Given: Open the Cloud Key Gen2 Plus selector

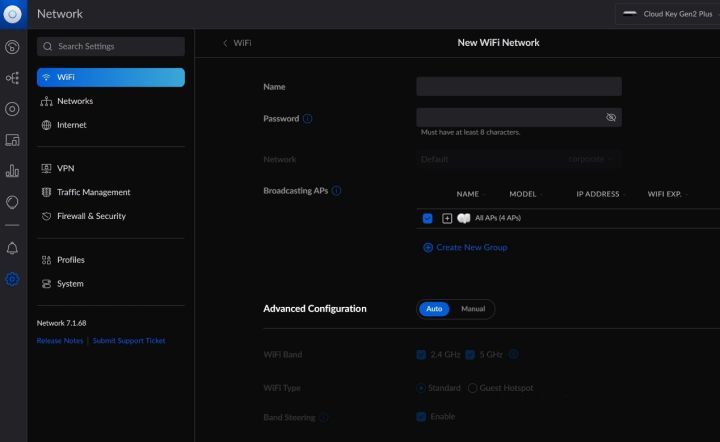Looking at the screenshot, I should (x=668, y=14).
